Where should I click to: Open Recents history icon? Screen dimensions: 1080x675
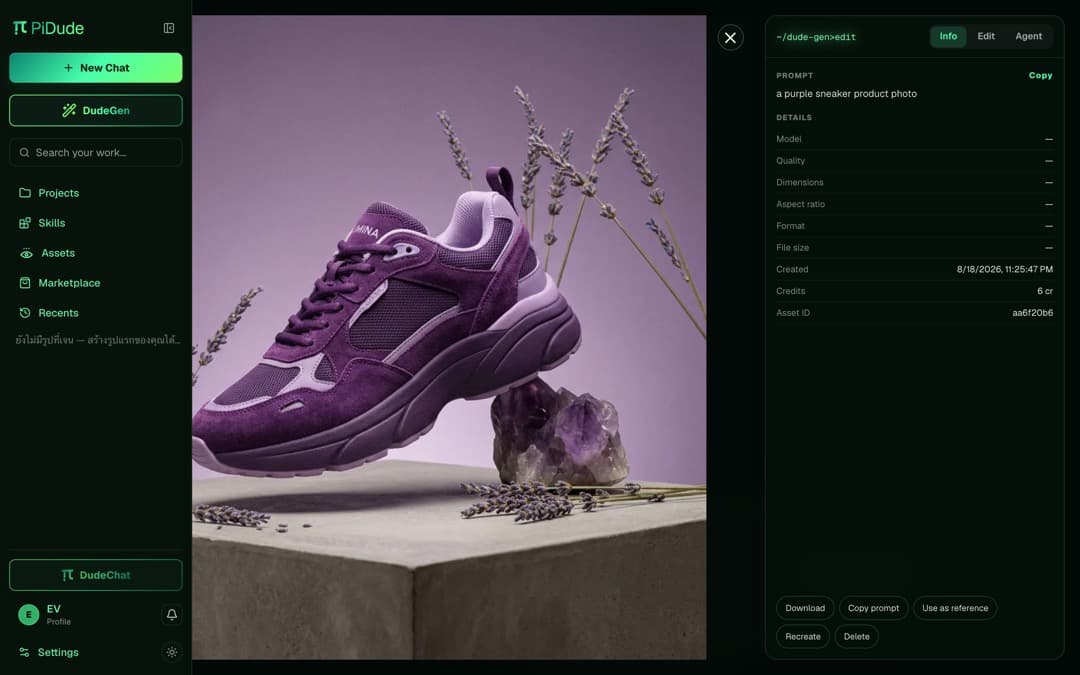pos(25,313)
